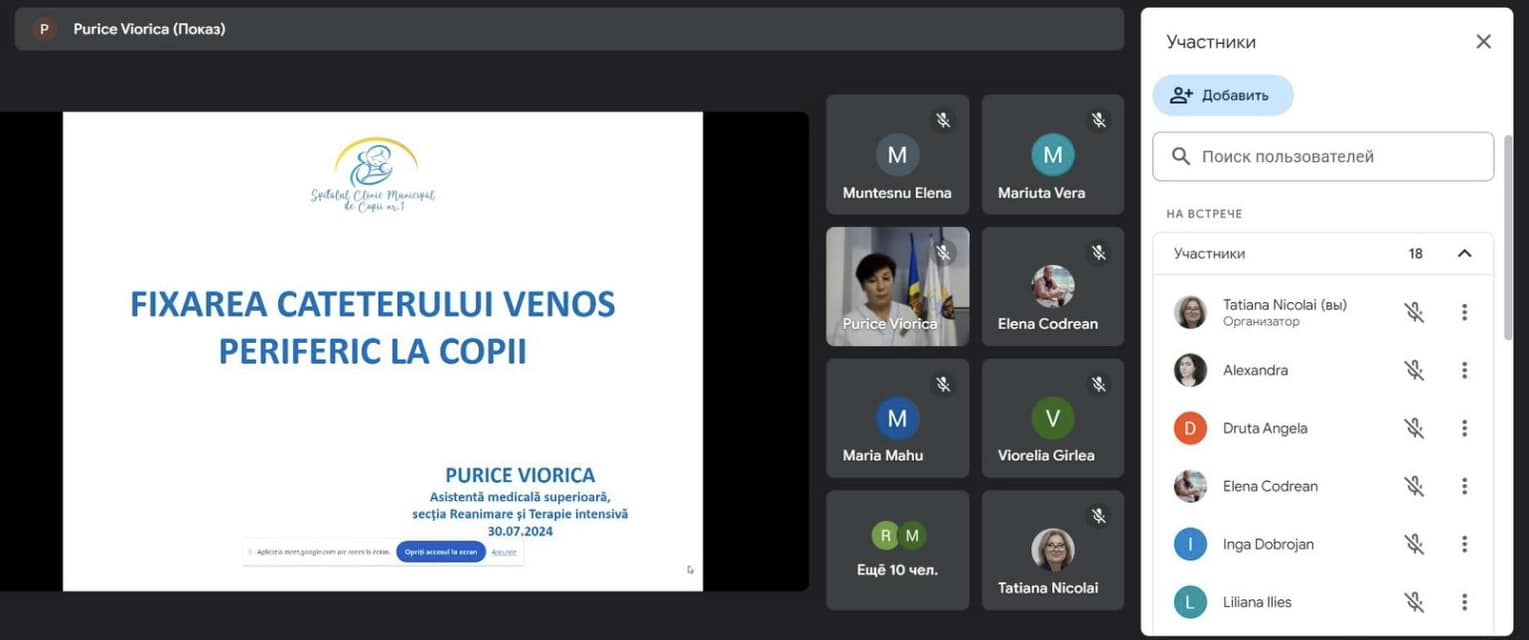Click muted mic icon on Mariuta Vera tile
This screenshot has height=640, width=1529.
point(1098,120)
